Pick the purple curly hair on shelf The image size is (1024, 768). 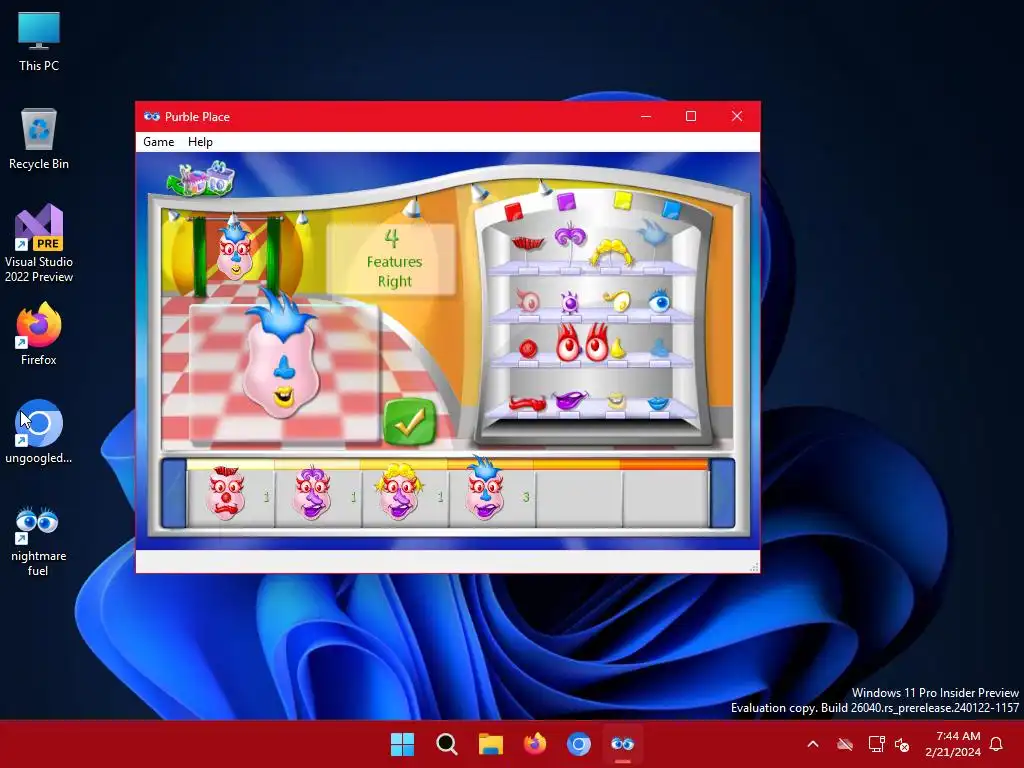pyautogui.click(x=570, y=236)
